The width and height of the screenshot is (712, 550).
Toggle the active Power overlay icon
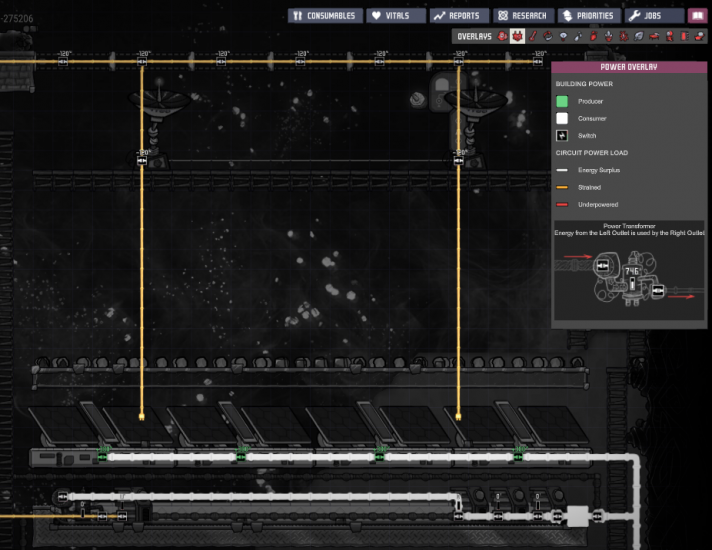pyautogui.click(x=517, y=36)
